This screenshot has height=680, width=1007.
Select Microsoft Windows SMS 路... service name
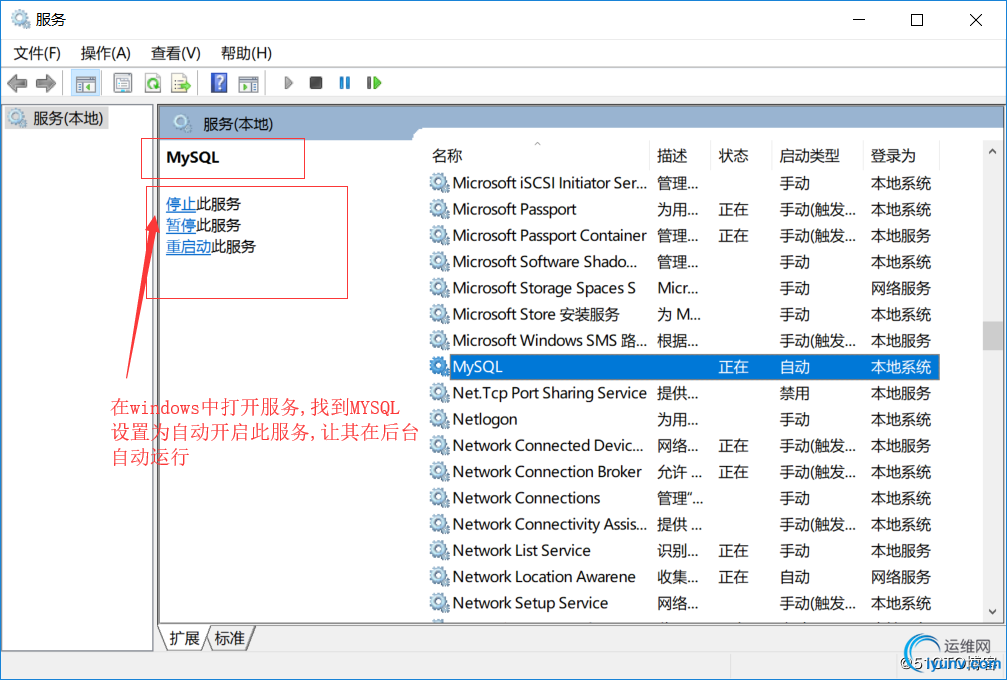click(x=549, y=340)
